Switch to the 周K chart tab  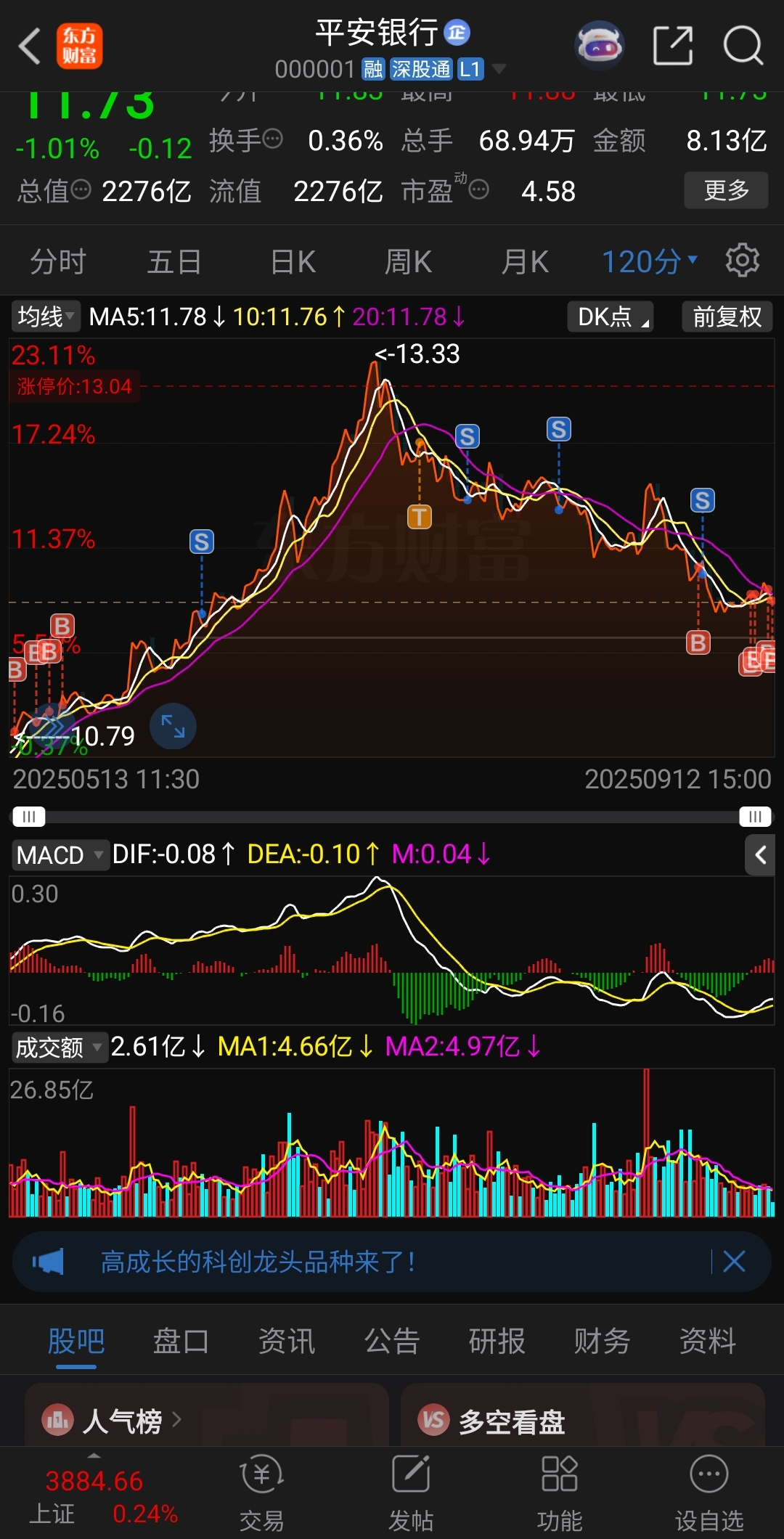408,261
